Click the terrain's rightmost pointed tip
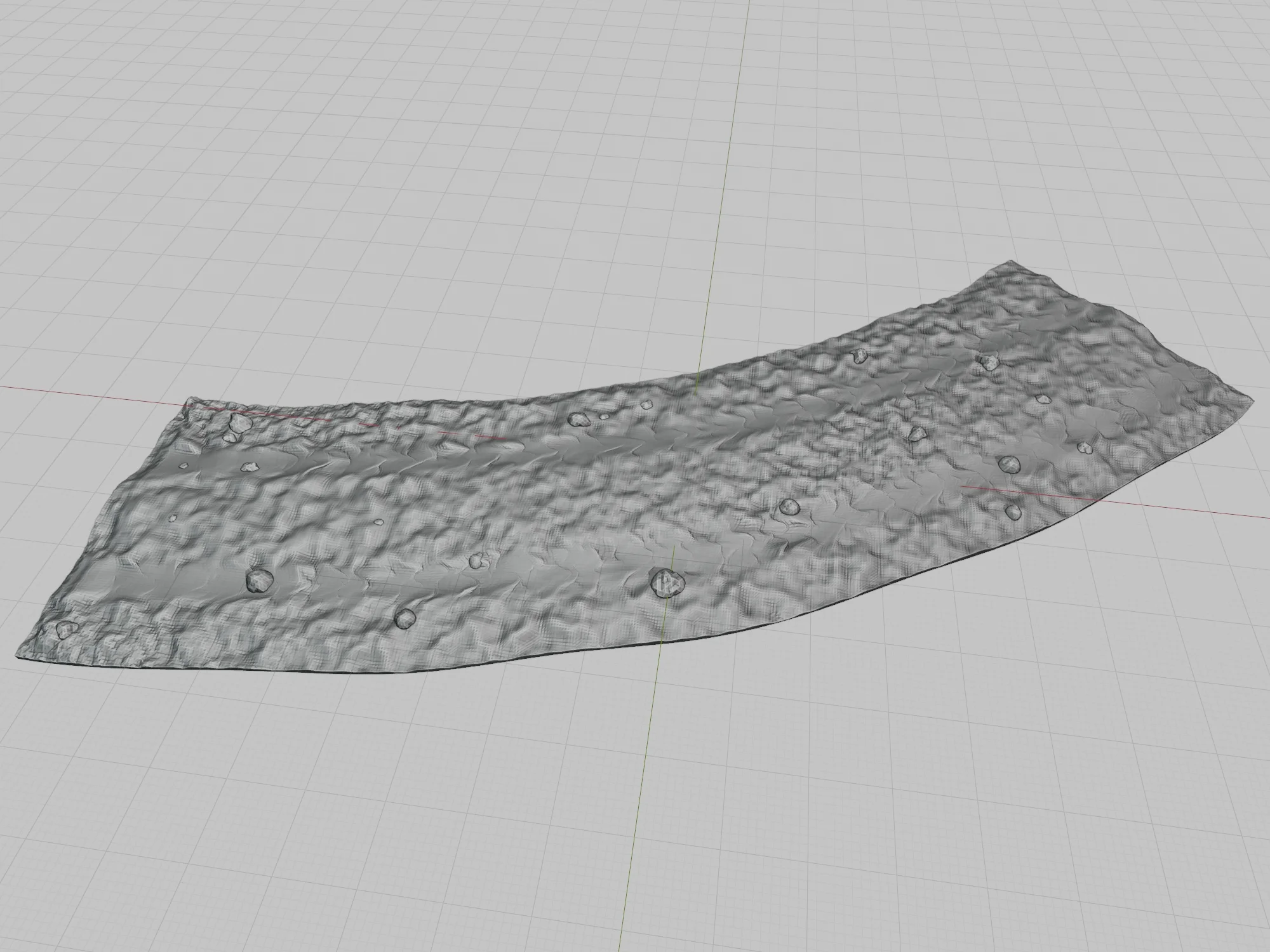This screenshot has height=952, width=1270. coord(1253,401)
